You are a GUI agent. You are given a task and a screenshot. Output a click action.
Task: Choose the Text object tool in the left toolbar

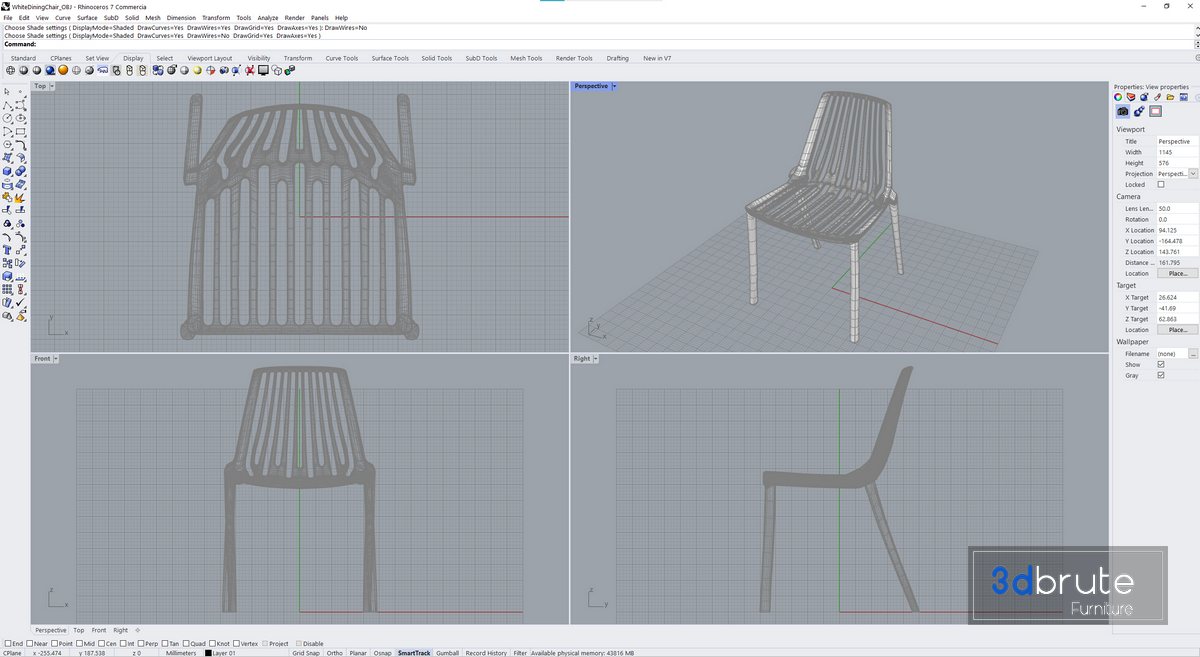8,250
